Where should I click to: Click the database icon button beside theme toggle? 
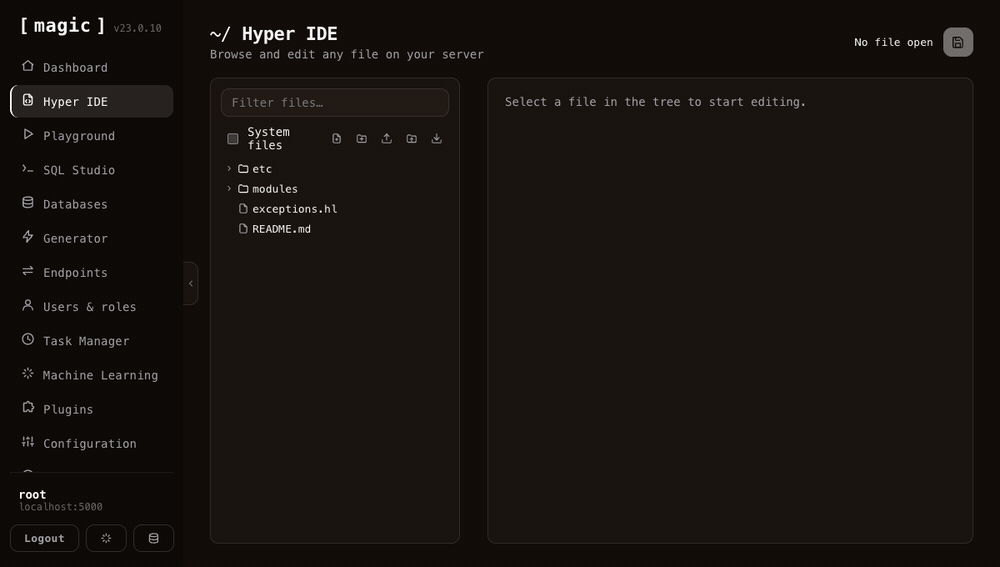pyautogui.click(x=154, y=538)
